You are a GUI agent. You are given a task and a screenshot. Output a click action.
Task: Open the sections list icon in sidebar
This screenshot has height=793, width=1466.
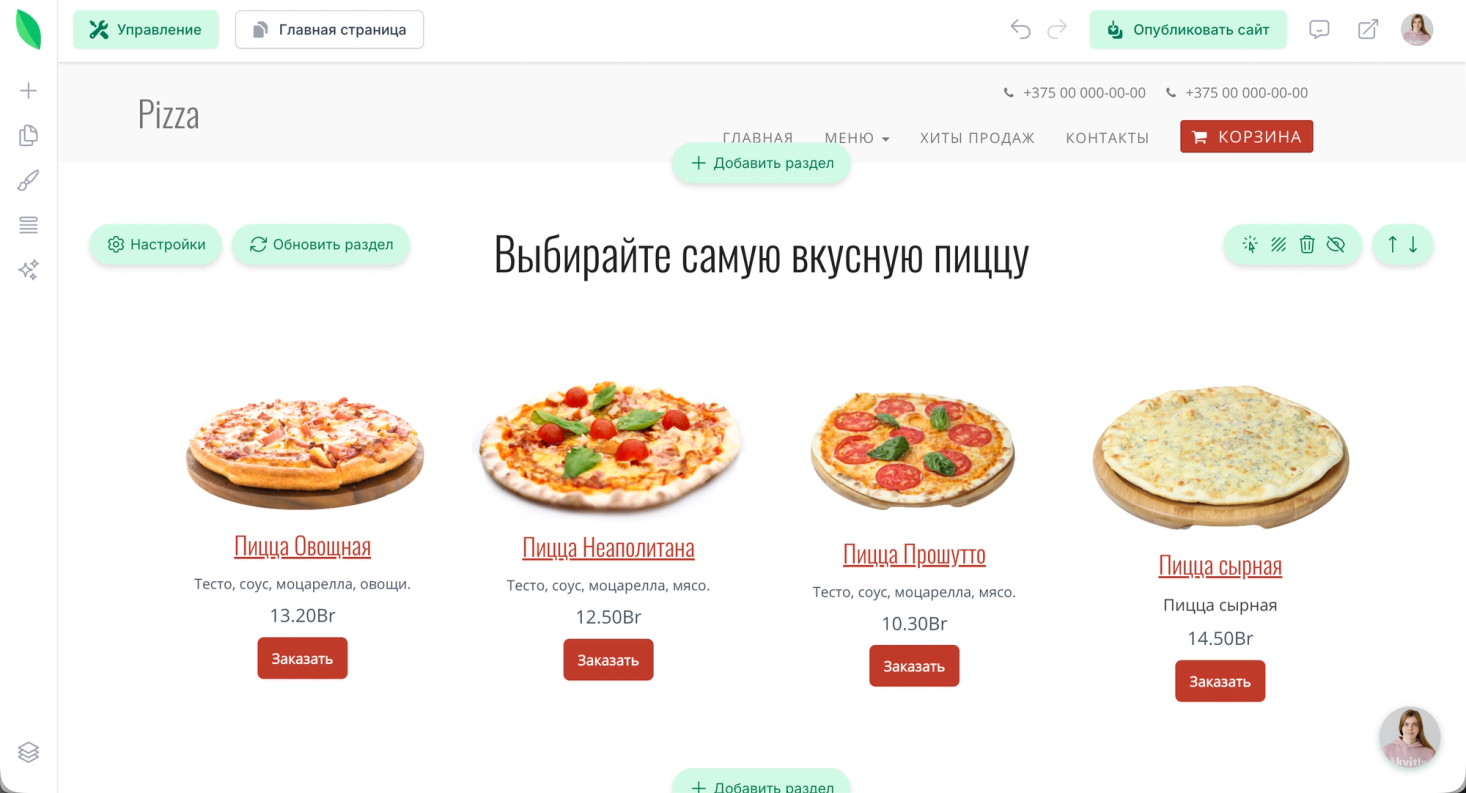point(28,225)
